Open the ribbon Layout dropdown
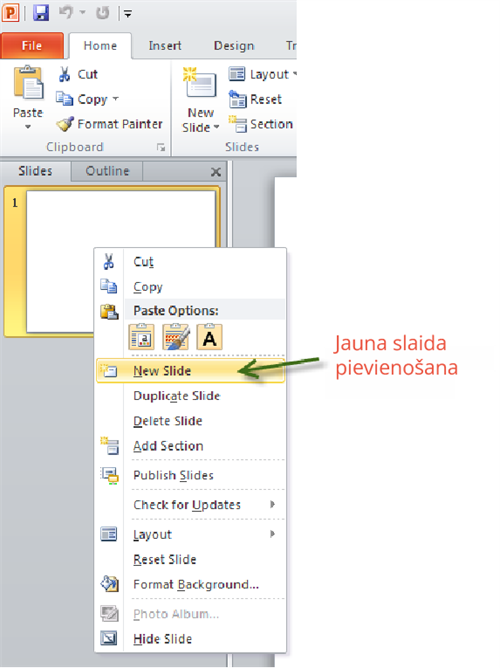Screen dimensions: 500x668 tap(262, 74)
